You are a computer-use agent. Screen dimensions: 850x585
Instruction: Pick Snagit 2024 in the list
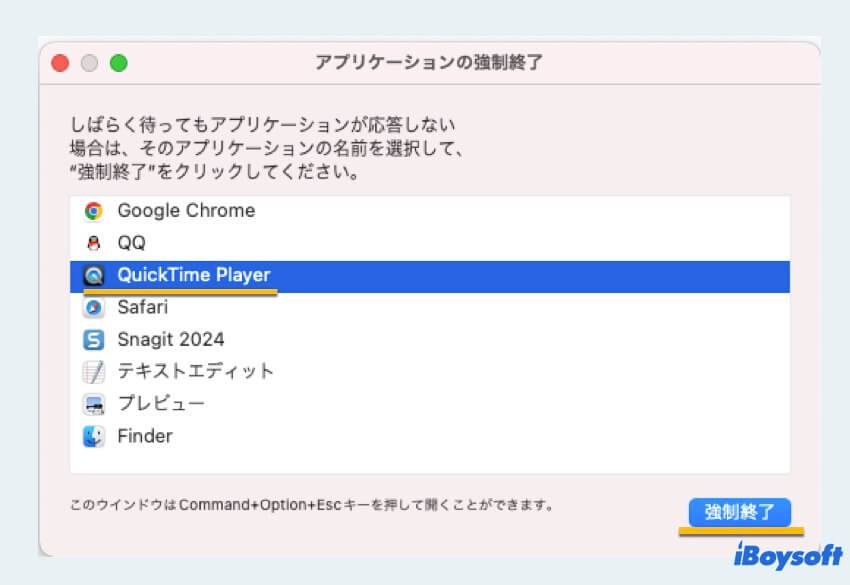(170, 340)
